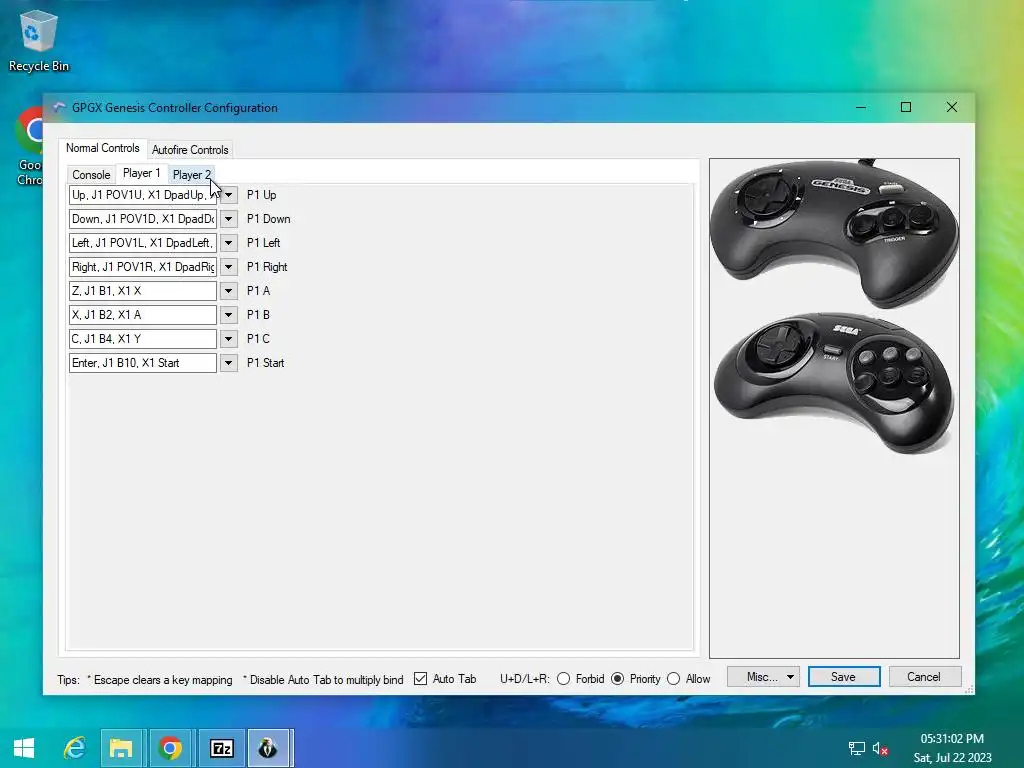Toggle the Auto Tab checkbox
This screenshot has height=768, width=1024.
click(x=421, y=679)
